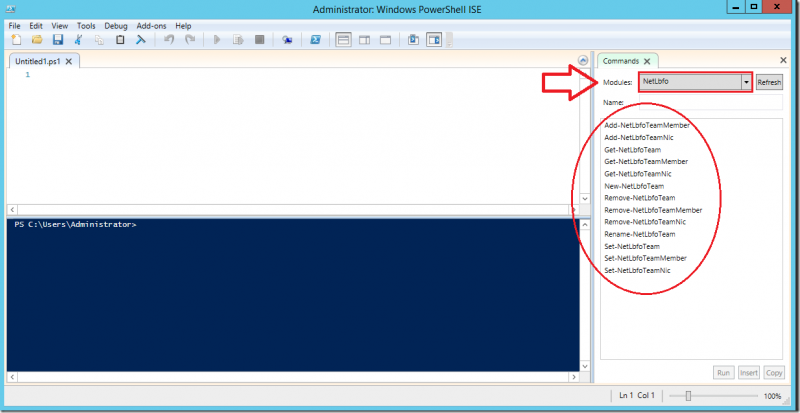Toggle the Show Script Pane Right layout
Viewport: 800px width, 413px height.
coord(364,39)
